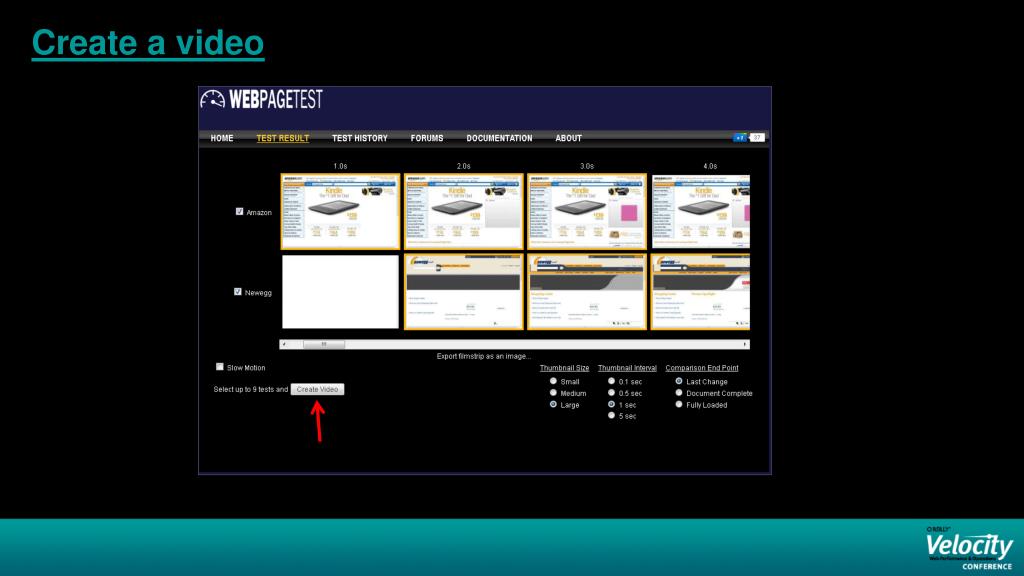Open Newegg thumbnail at 3.0s
This screenshot has width=1024, height=576.
coord(587,292)
